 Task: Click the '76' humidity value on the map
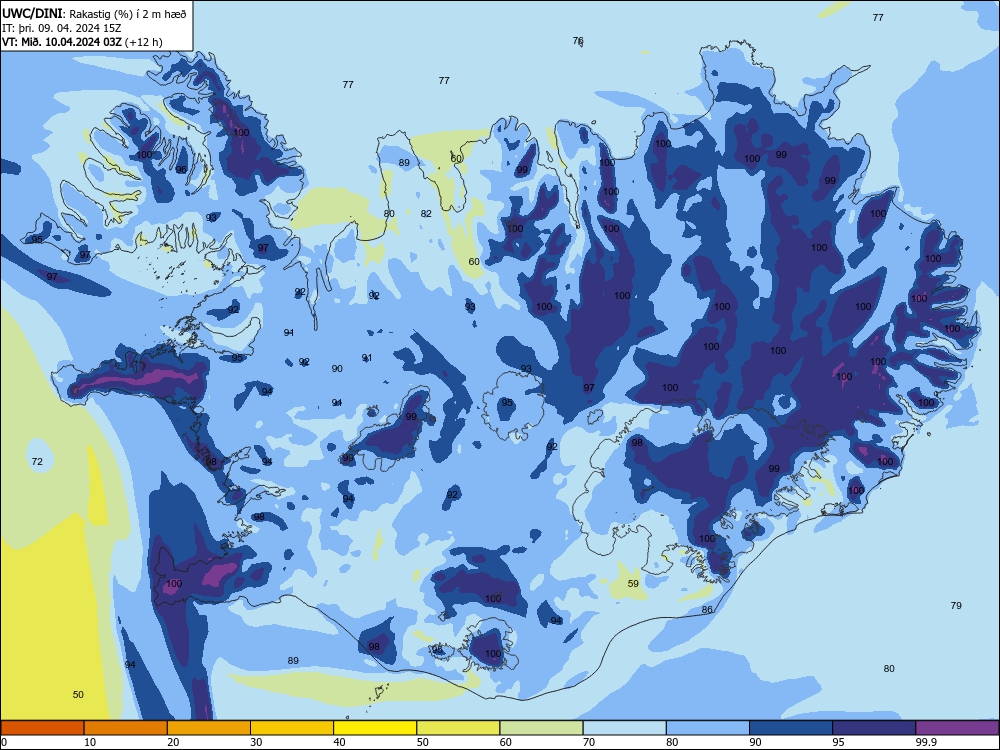(578, 40)
